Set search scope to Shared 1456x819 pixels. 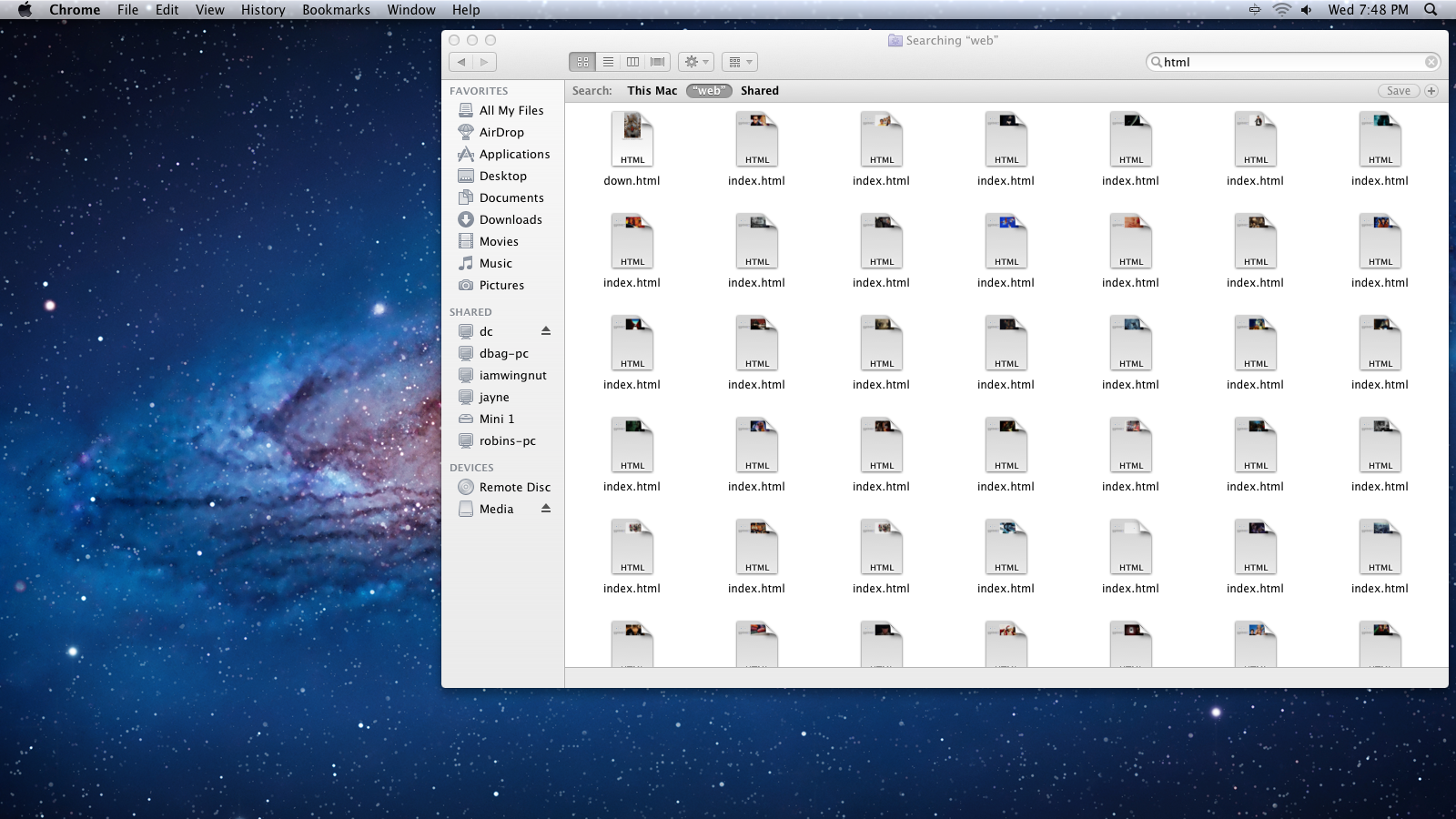pos(759,91)
